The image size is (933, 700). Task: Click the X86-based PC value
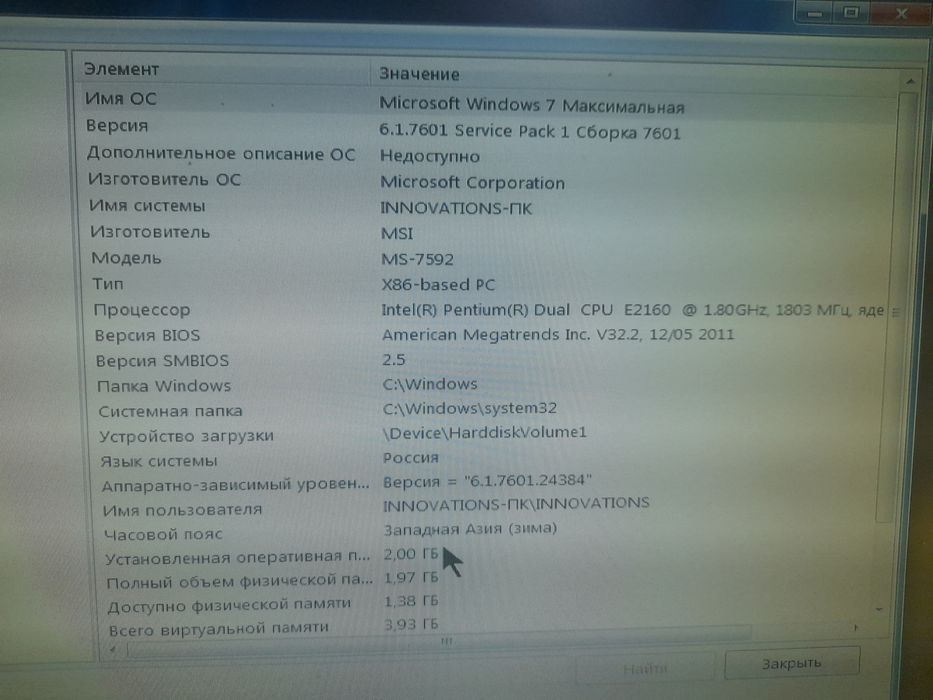pos(438,285)
